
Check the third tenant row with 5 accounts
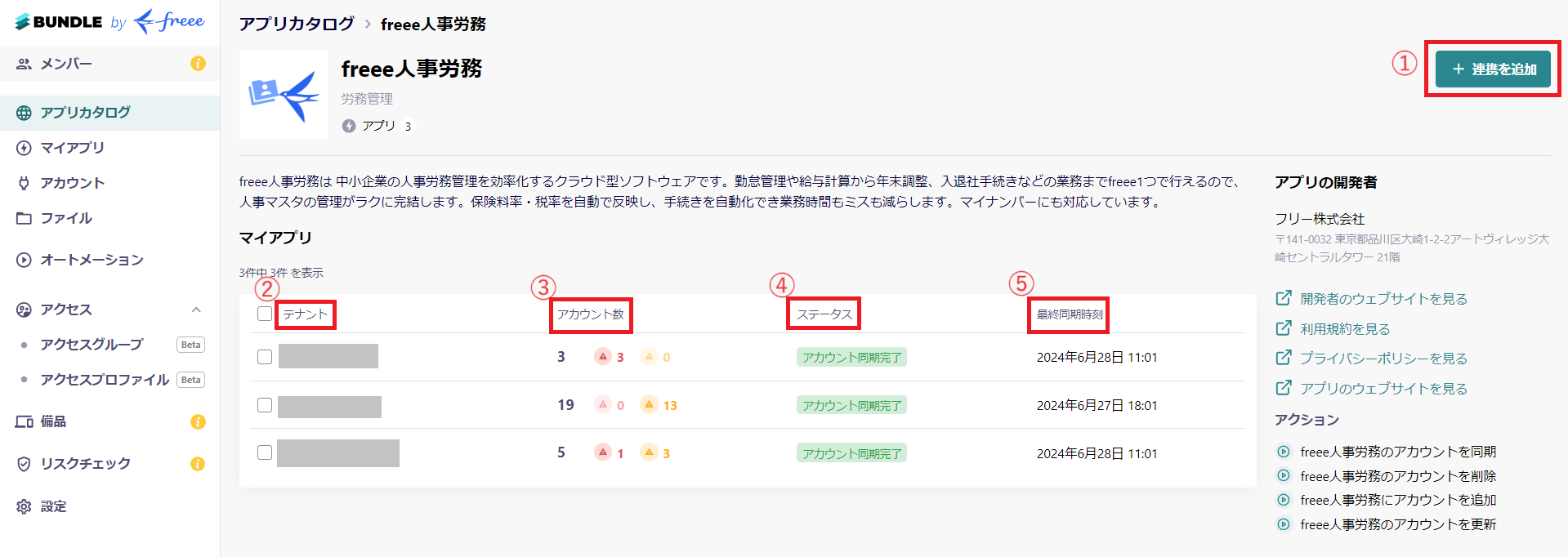click(x=265, y=452)
